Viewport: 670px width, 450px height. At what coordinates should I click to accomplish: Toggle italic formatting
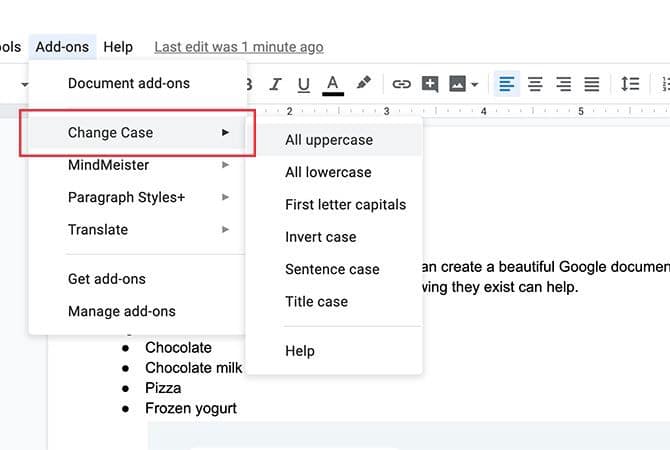point(276,84)
